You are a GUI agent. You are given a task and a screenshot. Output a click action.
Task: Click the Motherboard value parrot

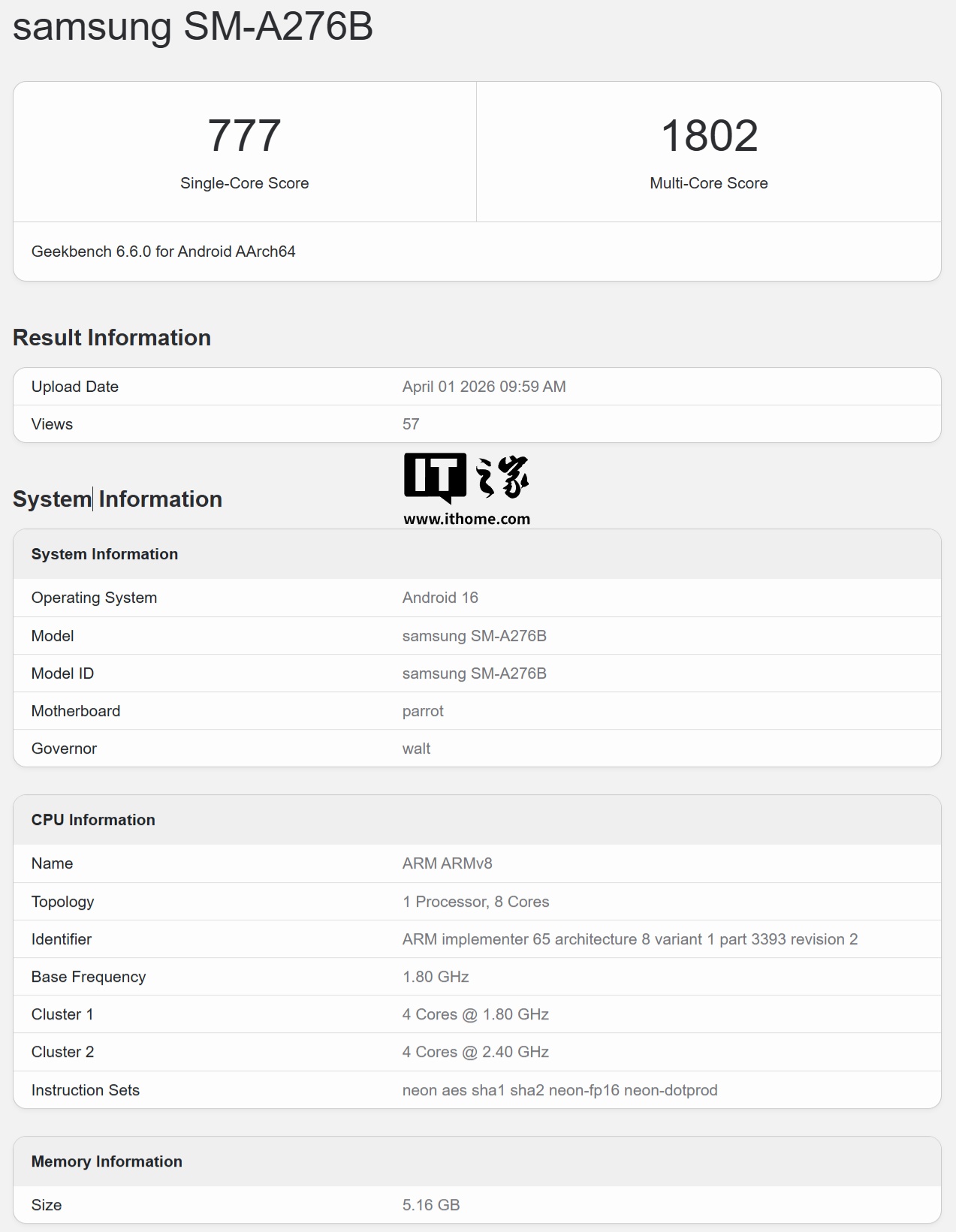coord(423,711)
